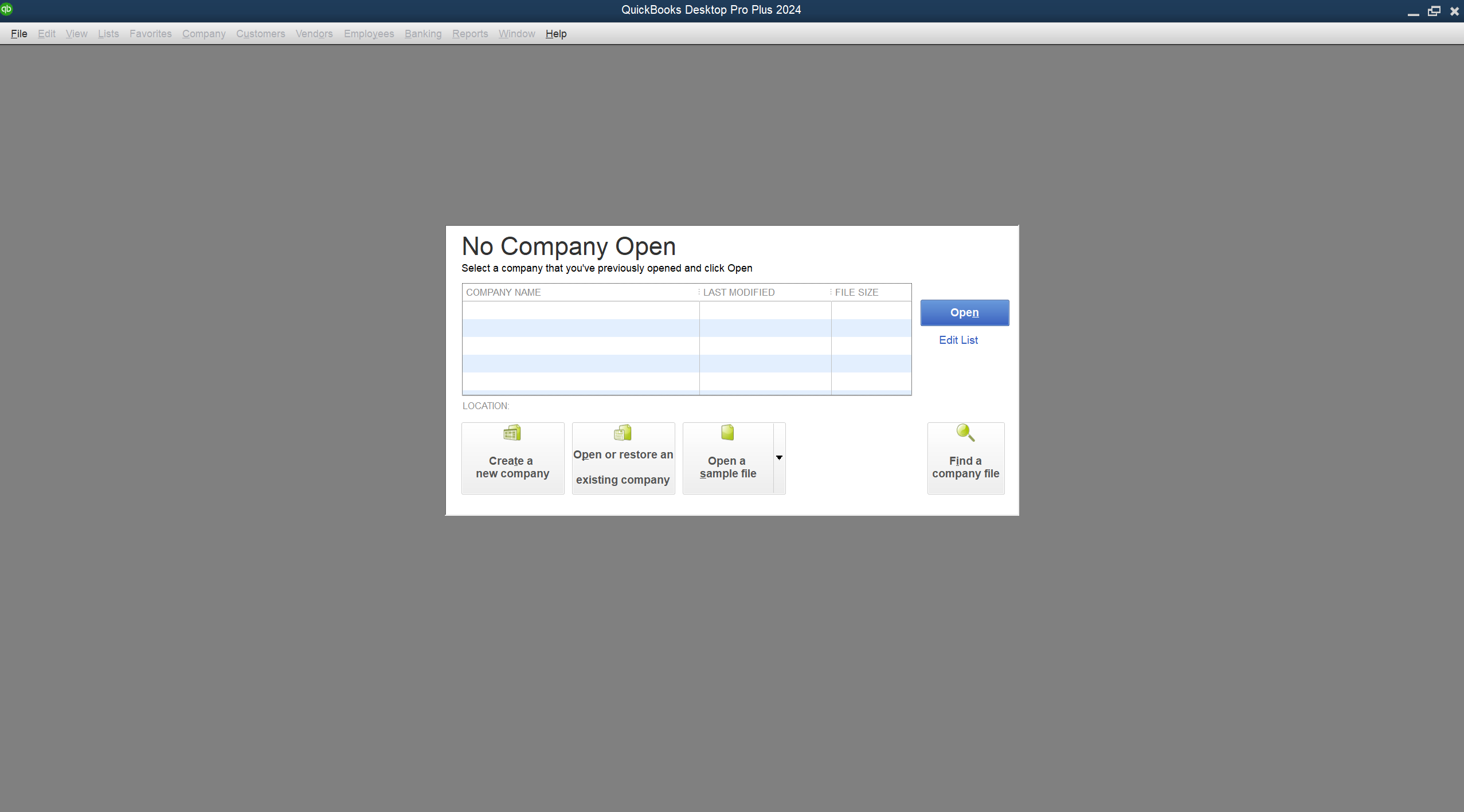Open the Company menu
The image size is (1464, 812).
[204, 34]
